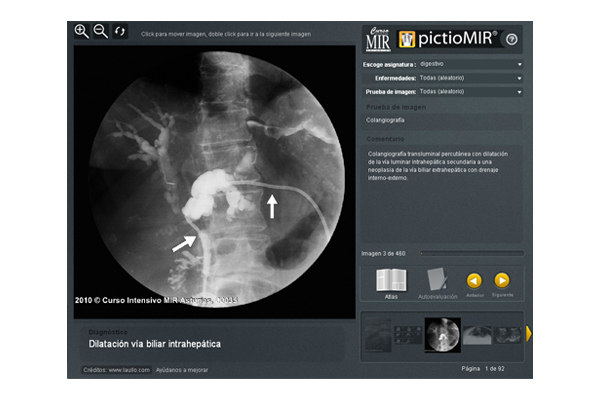Open the Escoge asignatura dropdown set to digestivo
Viewport: 600px width, 400px height.
coord(471,64)
